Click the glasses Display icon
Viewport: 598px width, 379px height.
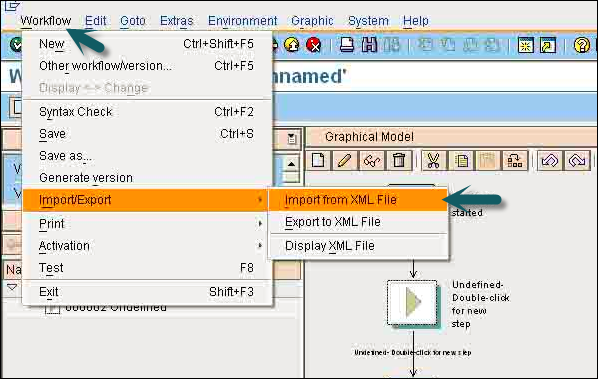372,160
